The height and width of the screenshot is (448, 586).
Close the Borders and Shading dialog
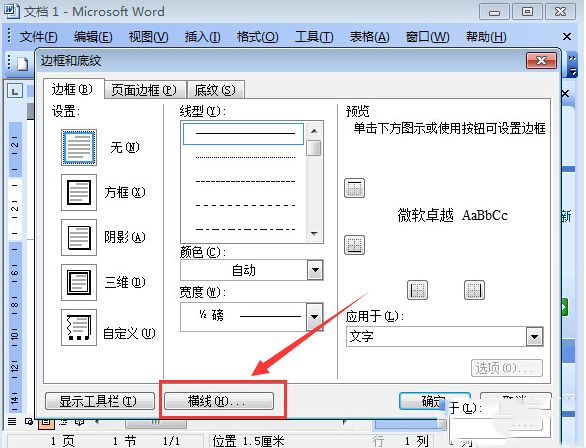541,61
